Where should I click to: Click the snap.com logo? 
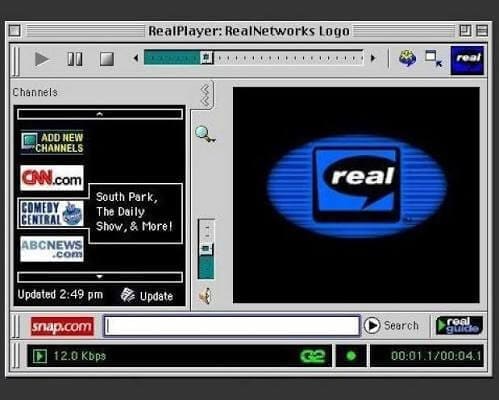(62, 326)
